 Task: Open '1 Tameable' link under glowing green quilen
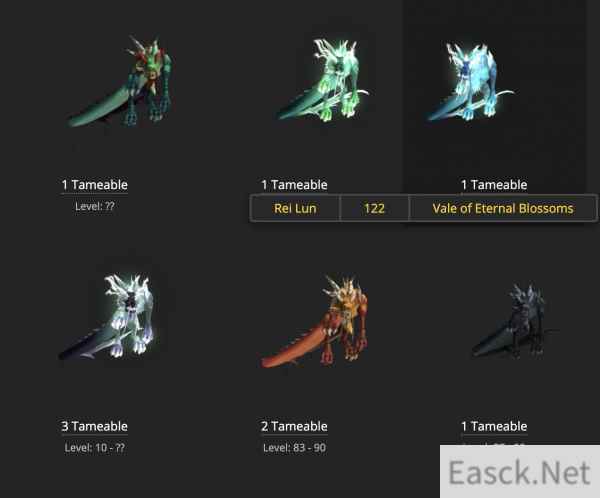294,185
